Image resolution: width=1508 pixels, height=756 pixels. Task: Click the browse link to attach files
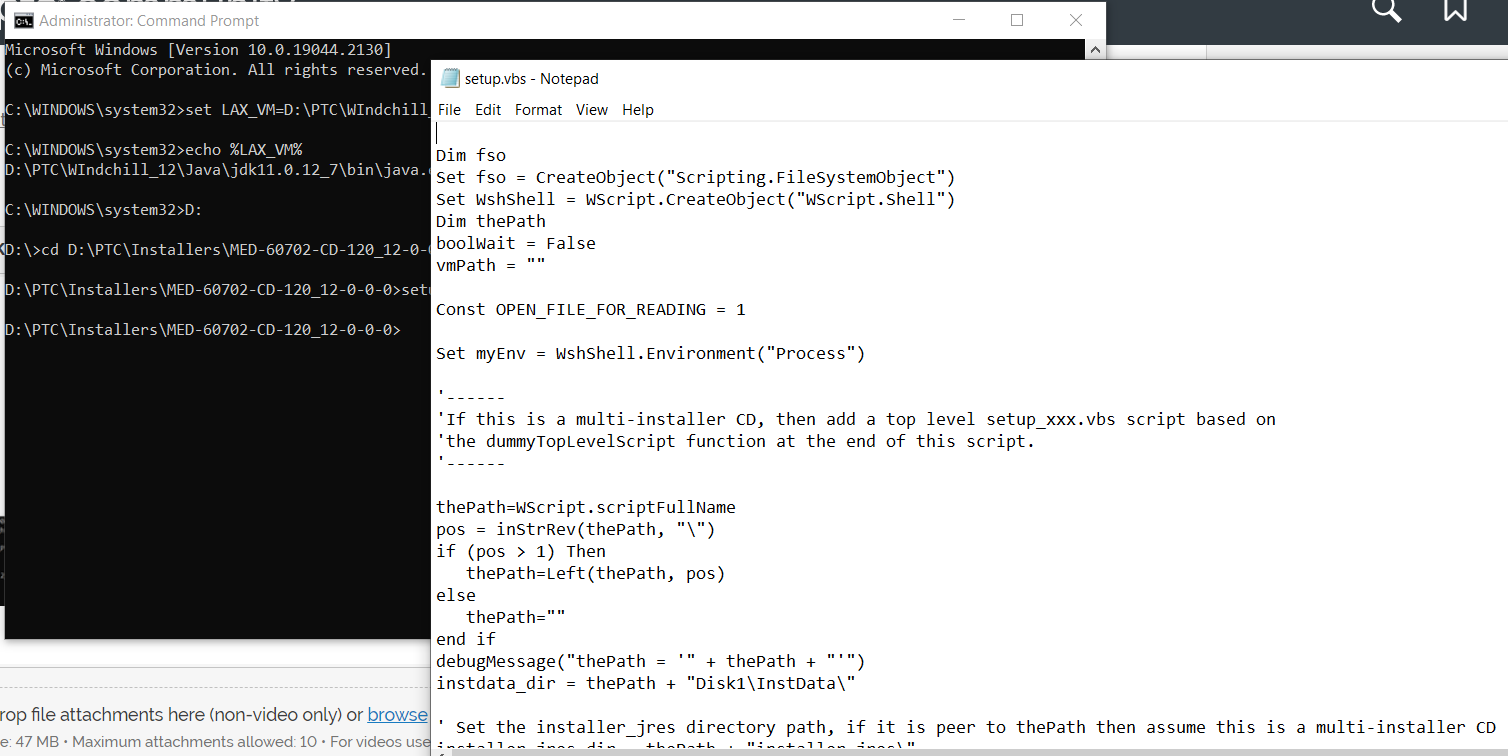pyautogui.click(x=397, y=714)
